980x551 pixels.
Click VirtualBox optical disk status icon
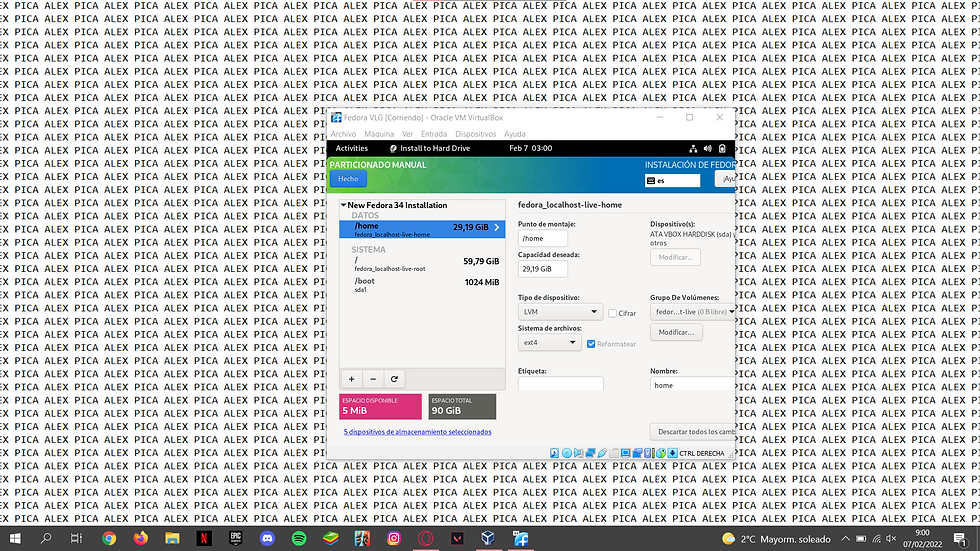tap(567, 453)
